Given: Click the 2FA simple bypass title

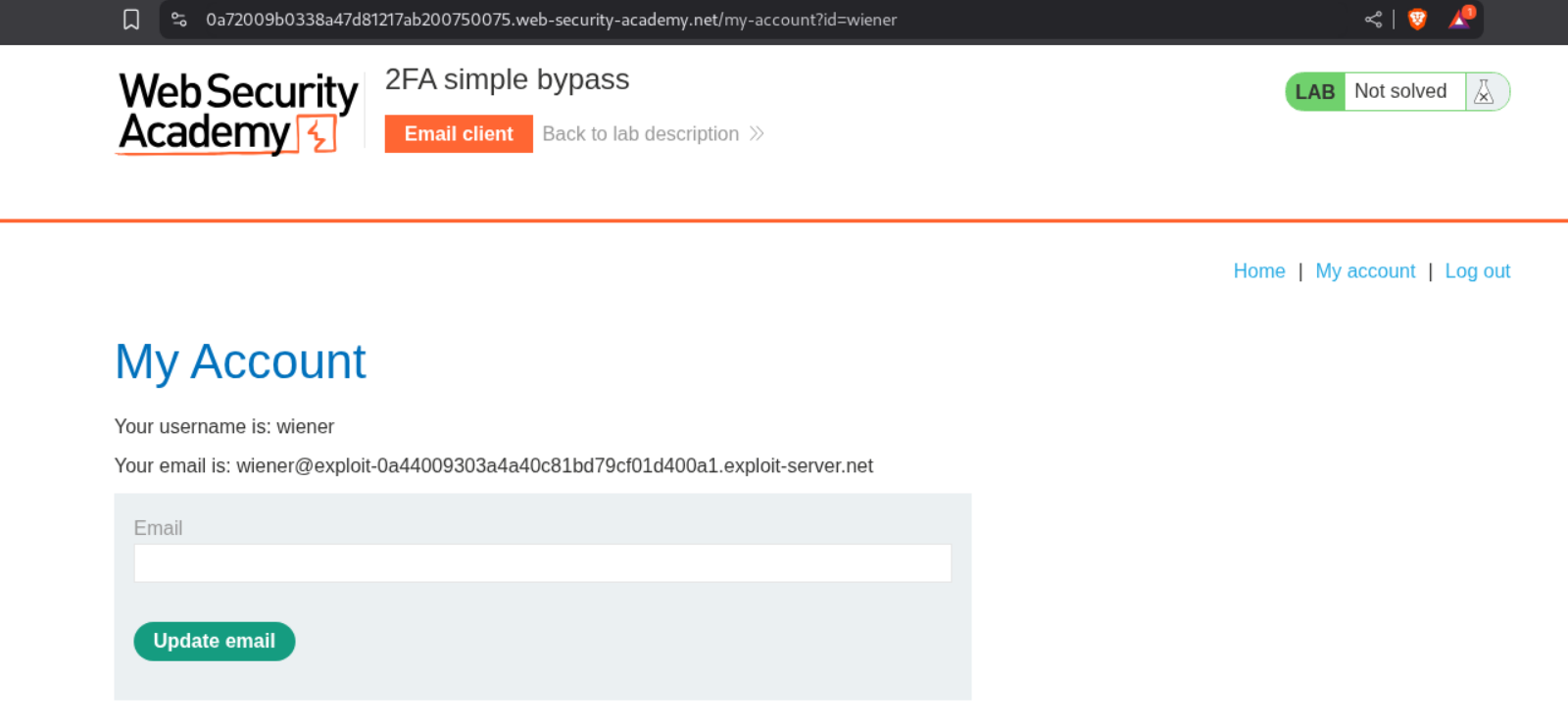Looking at the screenshot, I should [507, 79].
